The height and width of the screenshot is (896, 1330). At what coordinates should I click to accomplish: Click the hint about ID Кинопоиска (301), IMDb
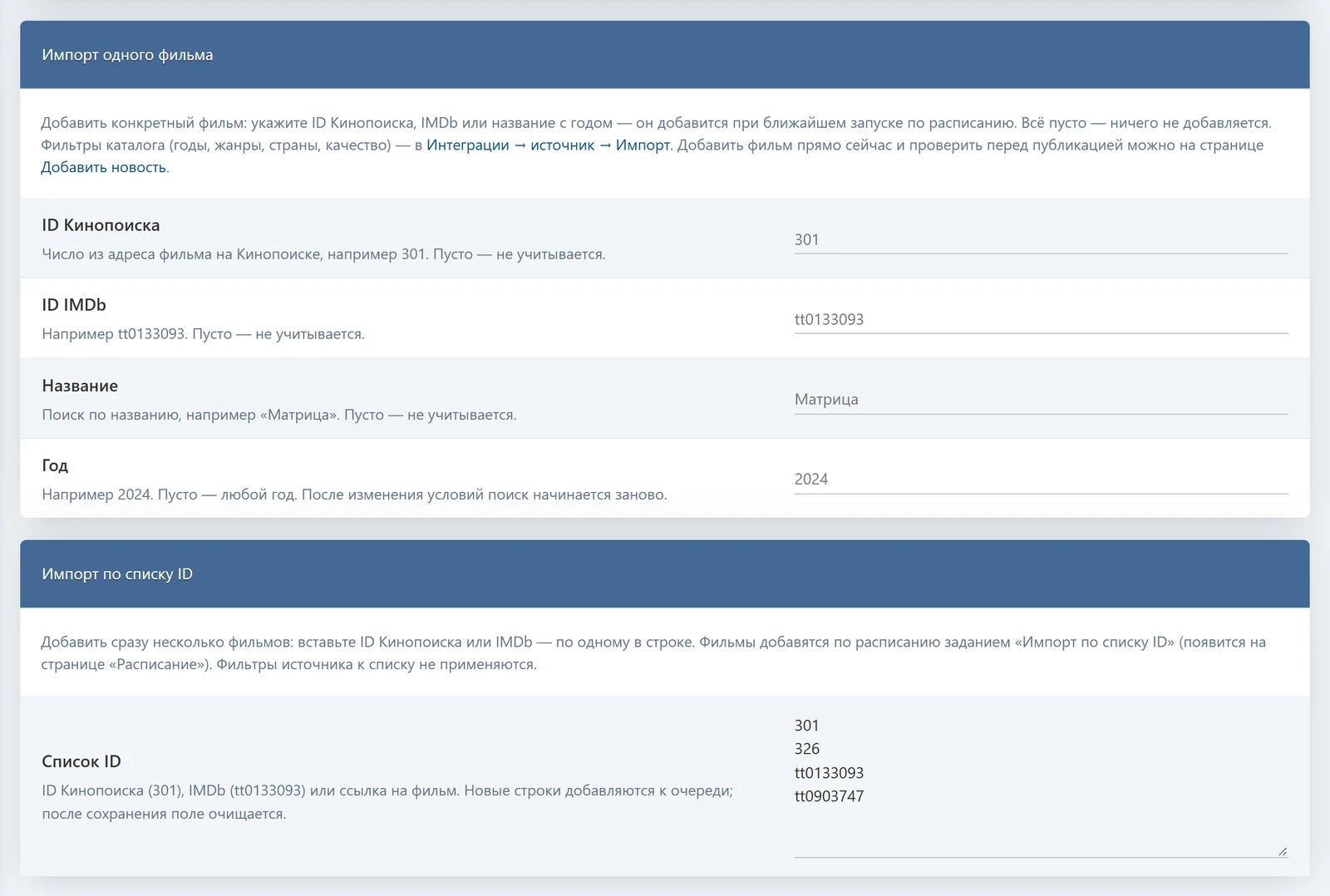coord(387,802)
